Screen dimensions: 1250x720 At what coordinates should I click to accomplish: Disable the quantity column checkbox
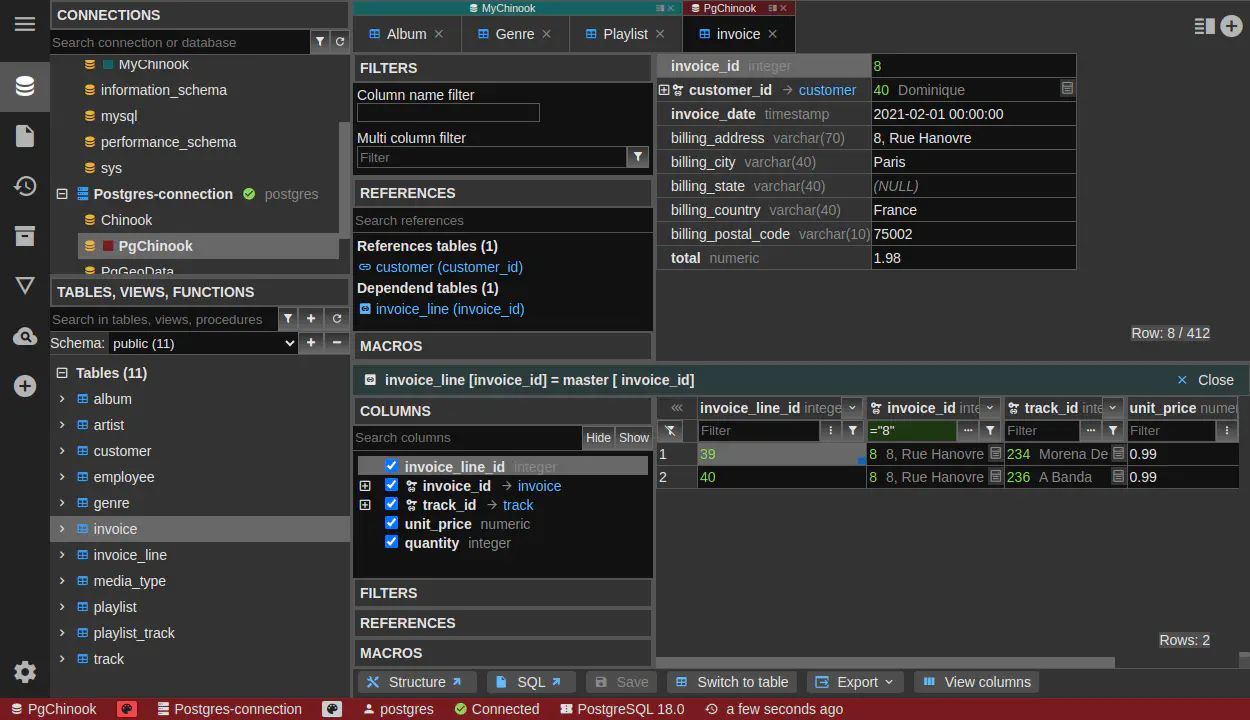pyautogui.click(x=392, y=542)
